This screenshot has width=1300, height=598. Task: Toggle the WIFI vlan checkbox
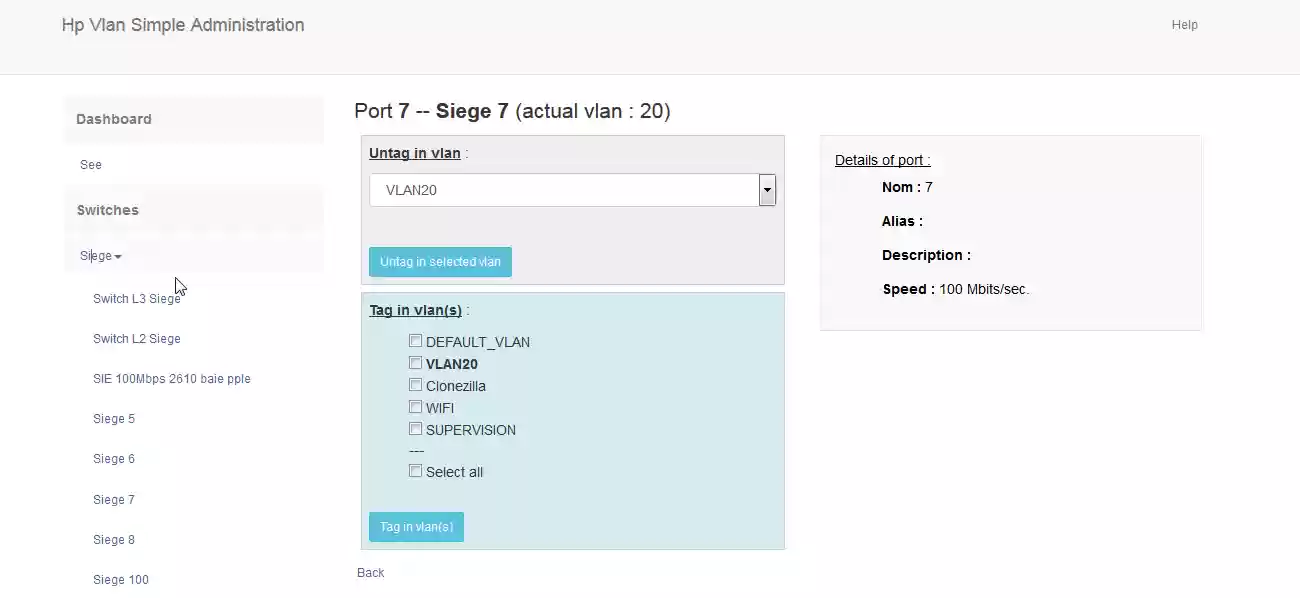pos(415,407)
